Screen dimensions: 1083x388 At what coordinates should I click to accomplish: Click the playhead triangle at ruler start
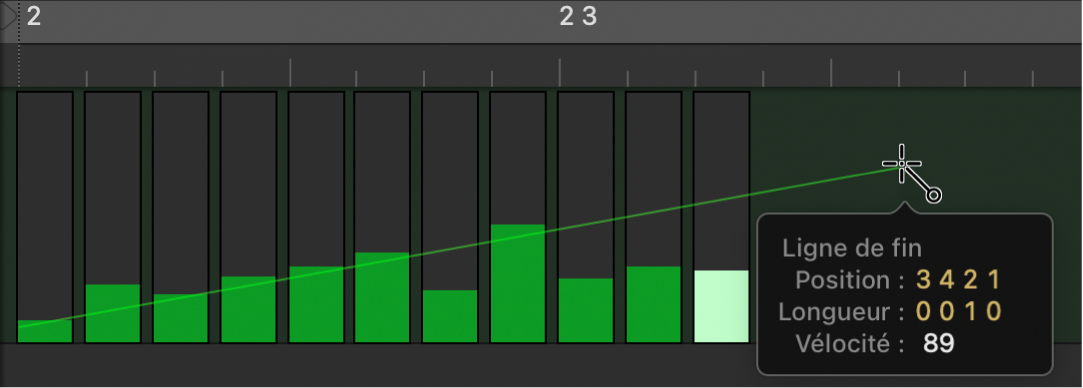pos(8,17)
